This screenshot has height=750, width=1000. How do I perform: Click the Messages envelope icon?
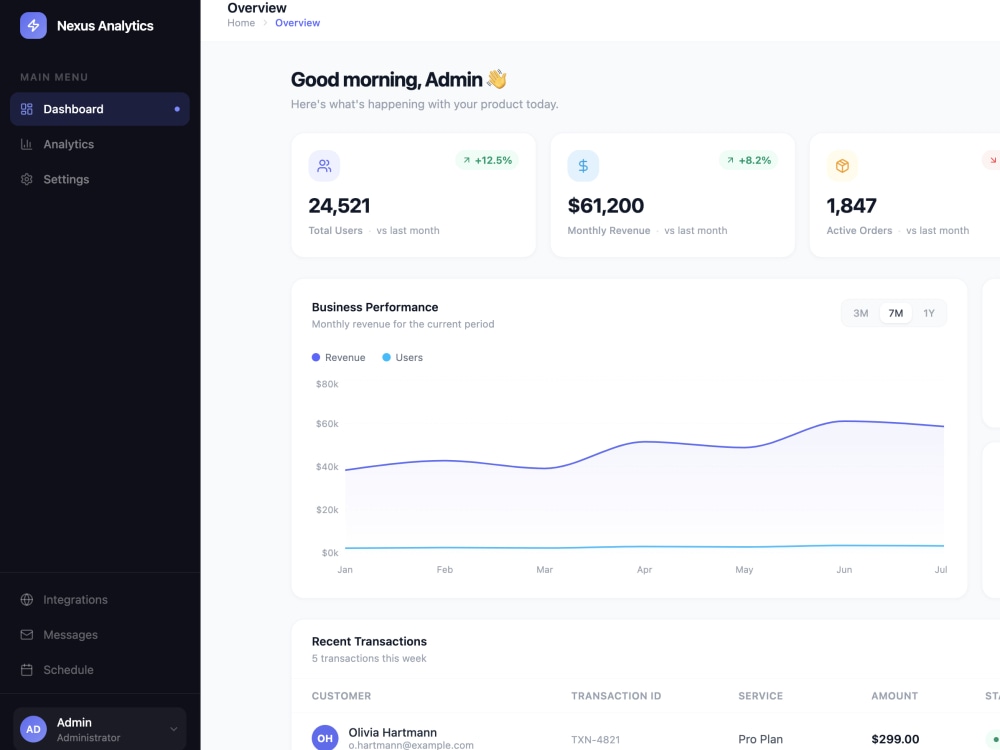tap(26, 635)
